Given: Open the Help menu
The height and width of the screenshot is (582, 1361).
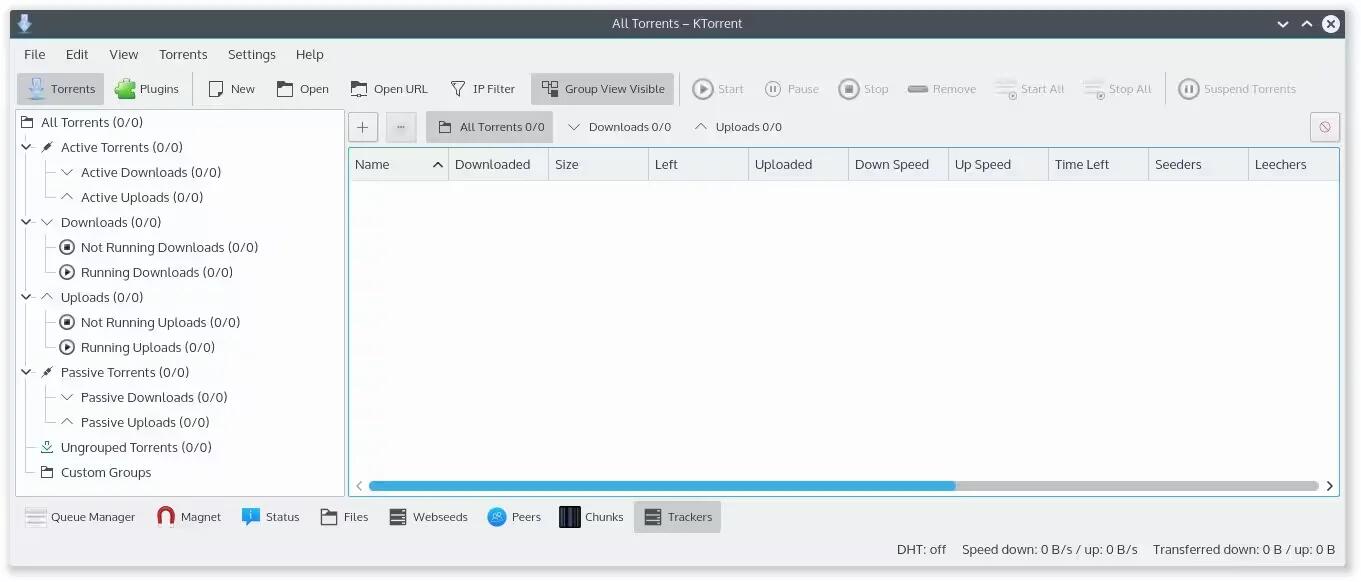Looking at the screenshot, I should pos(310,54).
